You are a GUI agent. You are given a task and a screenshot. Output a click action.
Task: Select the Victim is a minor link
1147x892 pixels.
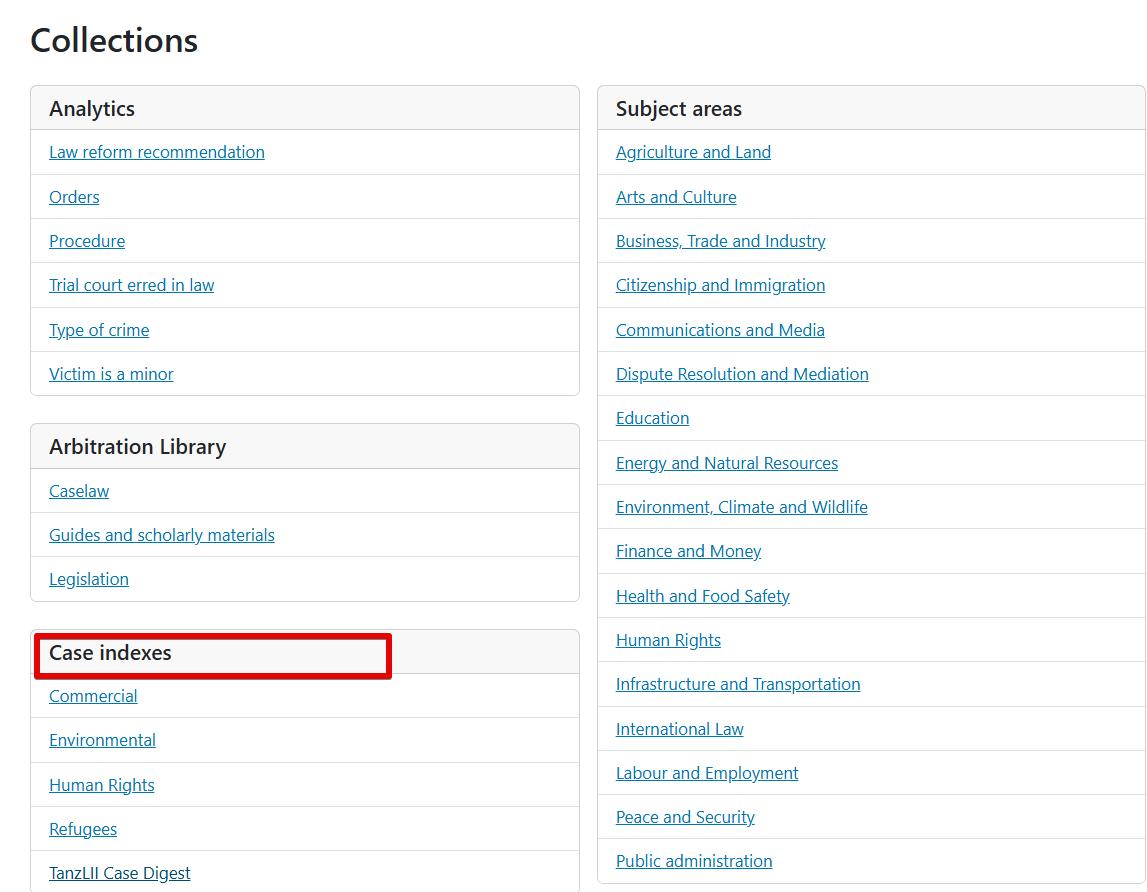(111, 374)
